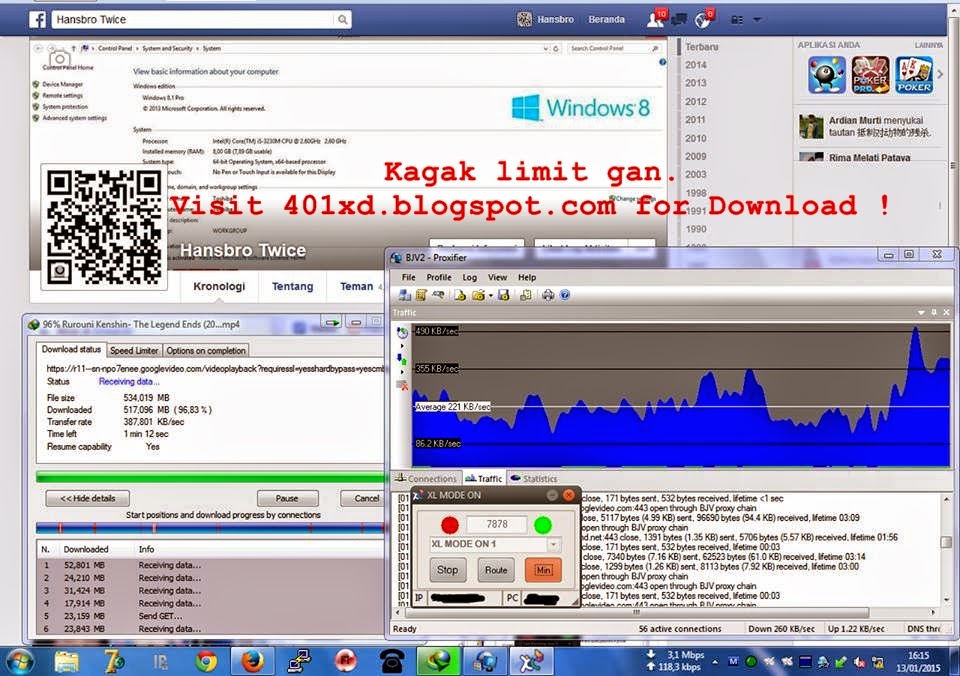Viewport: 960px width, 676px height.
Task: Open the View menu in Proxifier
Action: click(x=497, y=277)
